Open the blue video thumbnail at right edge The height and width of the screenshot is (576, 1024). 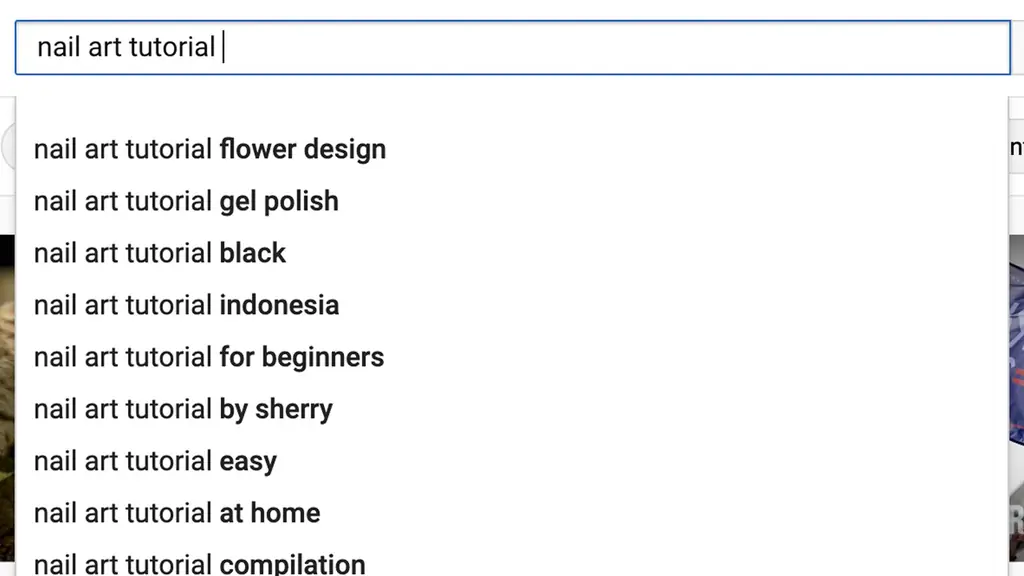pyautogui.click(x=1016, y=398)
